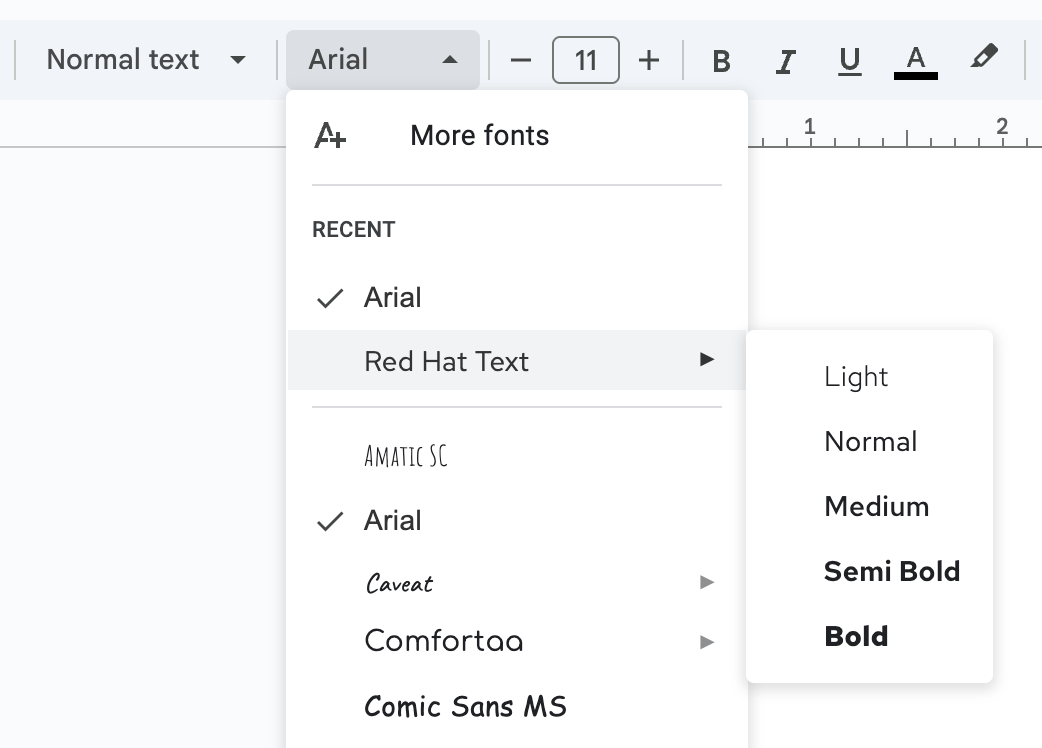Select the Medium font weight
The image size is (1042, 748).
(x=869, y=506)
